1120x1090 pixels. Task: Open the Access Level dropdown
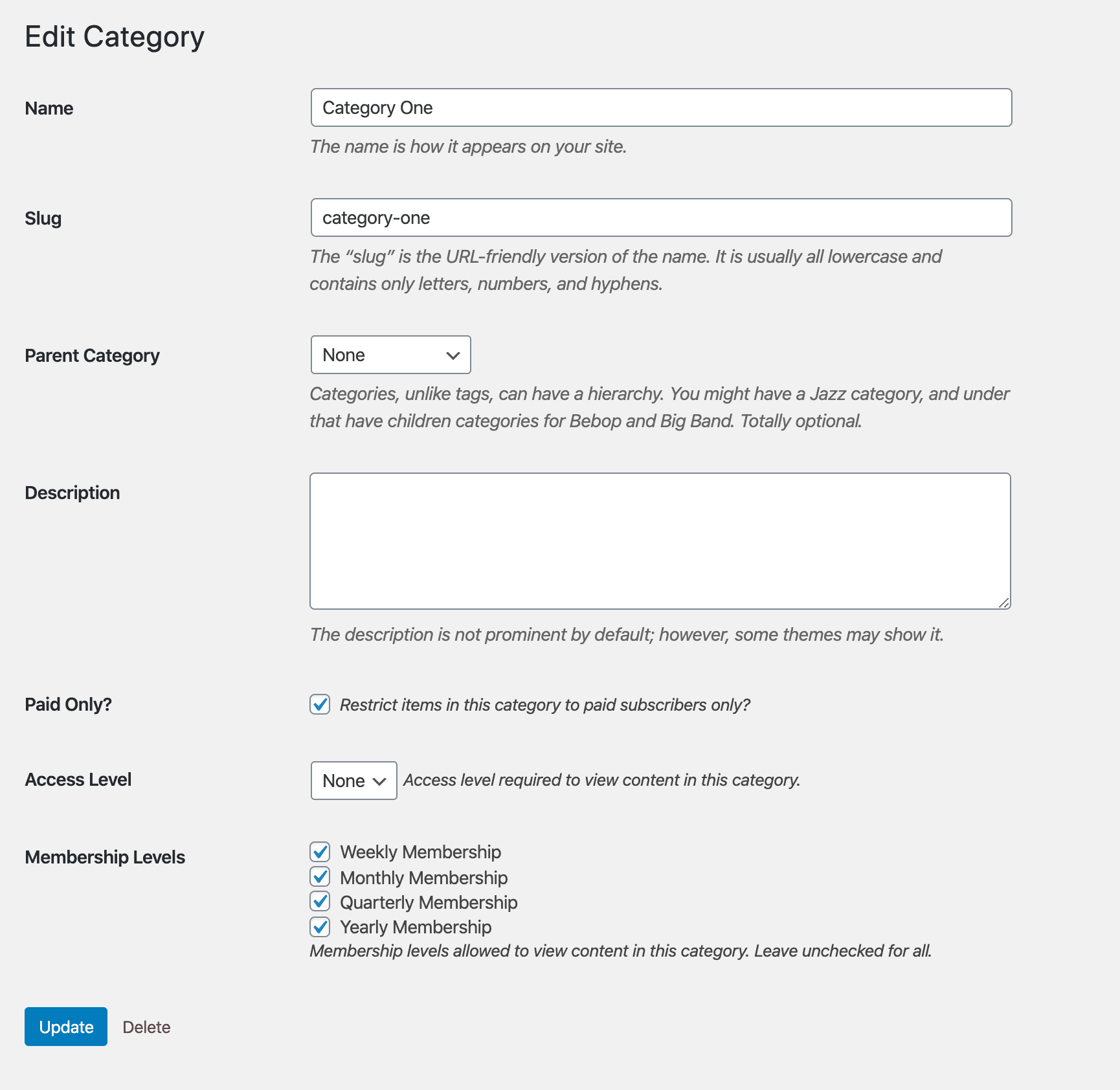pyautogui.click(x=353, y=781)
